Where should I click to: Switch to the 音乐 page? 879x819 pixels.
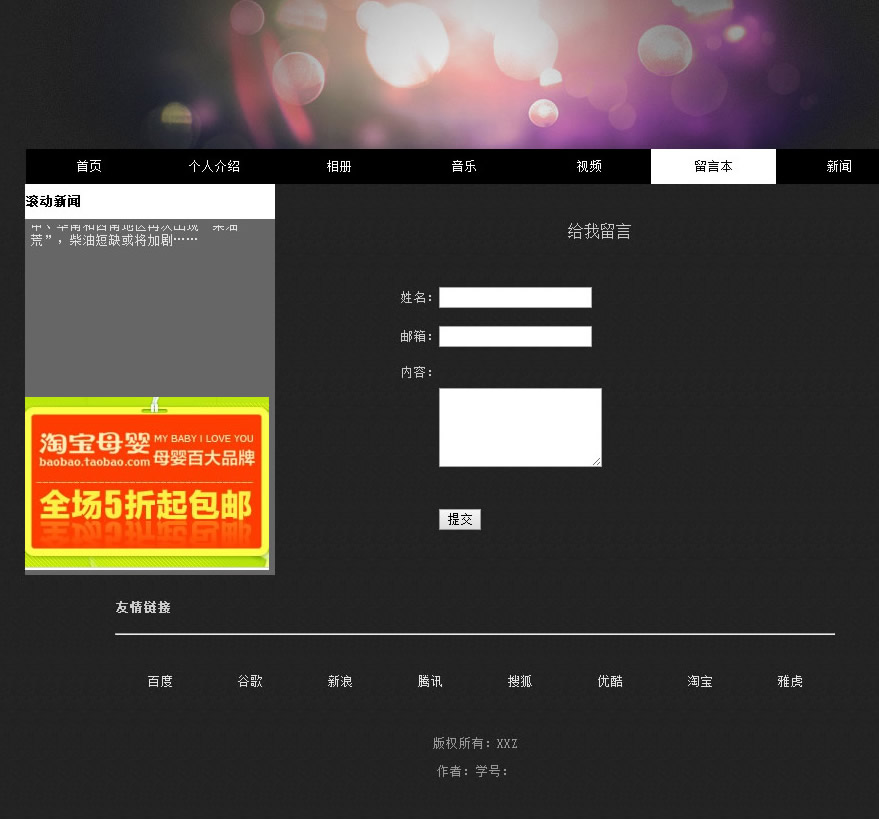click(464, 166)
